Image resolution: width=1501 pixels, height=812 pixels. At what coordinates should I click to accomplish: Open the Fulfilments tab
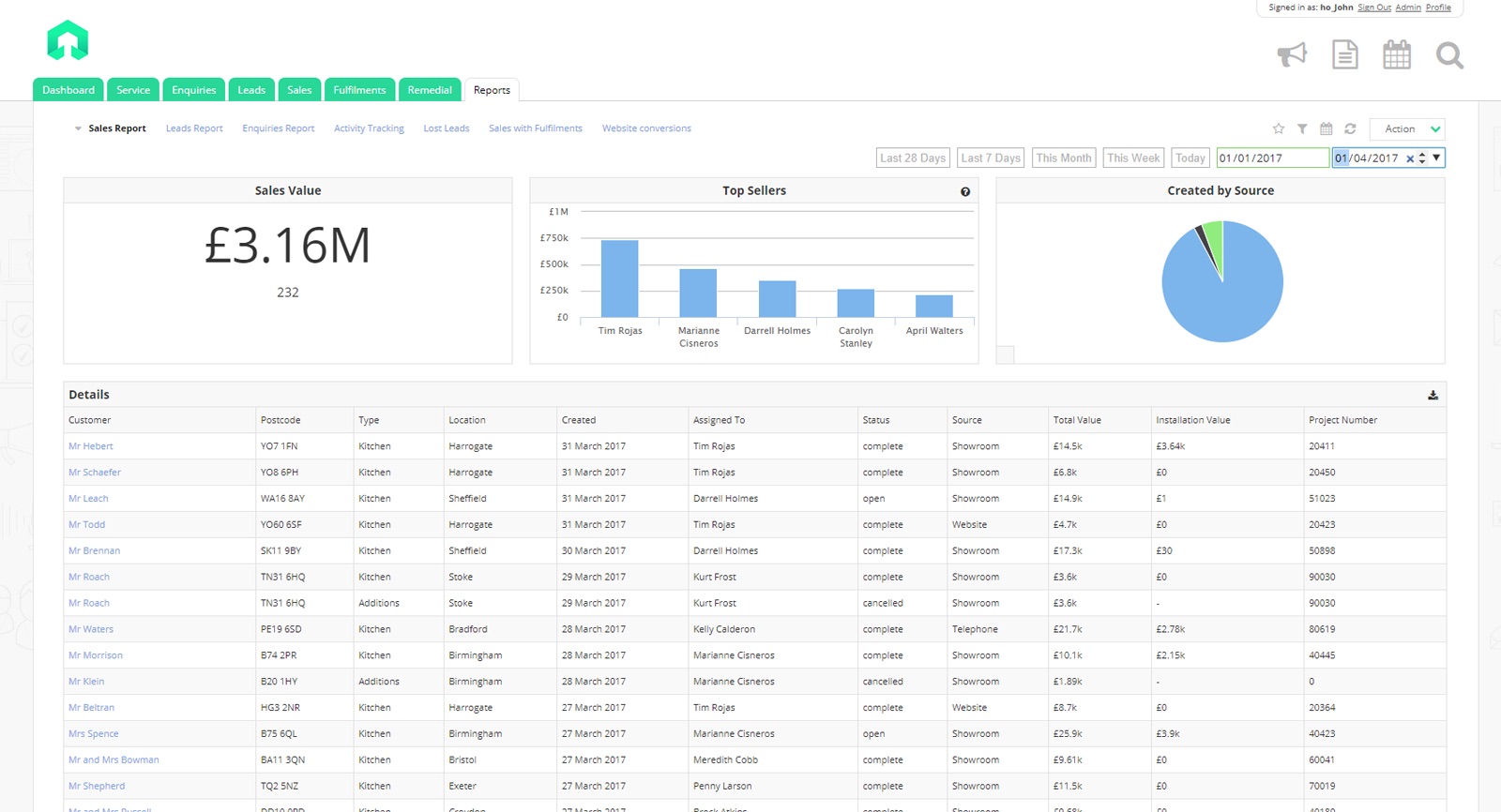(359, 89)
